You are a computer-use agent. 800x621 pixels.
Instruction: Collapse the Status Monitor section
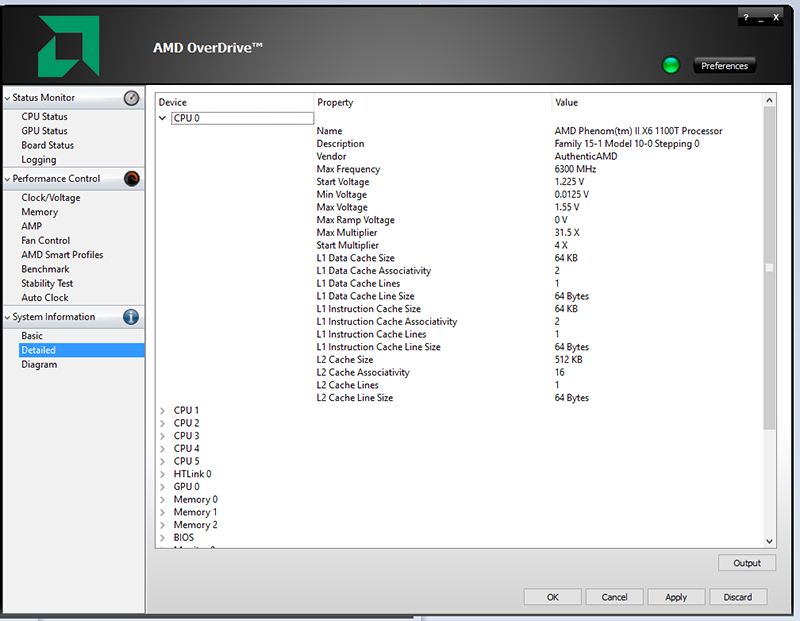(x=8, y=98)
